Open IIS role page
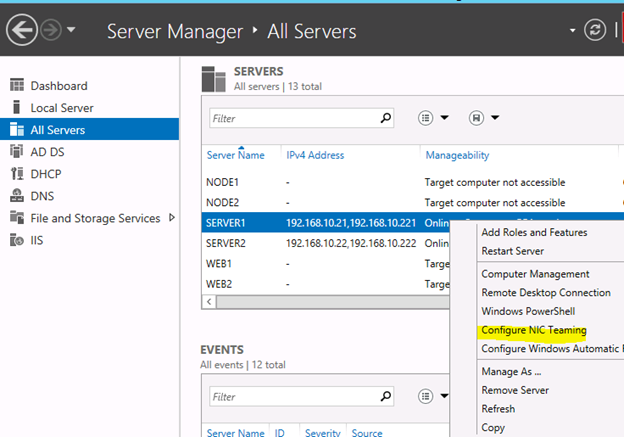 pos(37,240)
